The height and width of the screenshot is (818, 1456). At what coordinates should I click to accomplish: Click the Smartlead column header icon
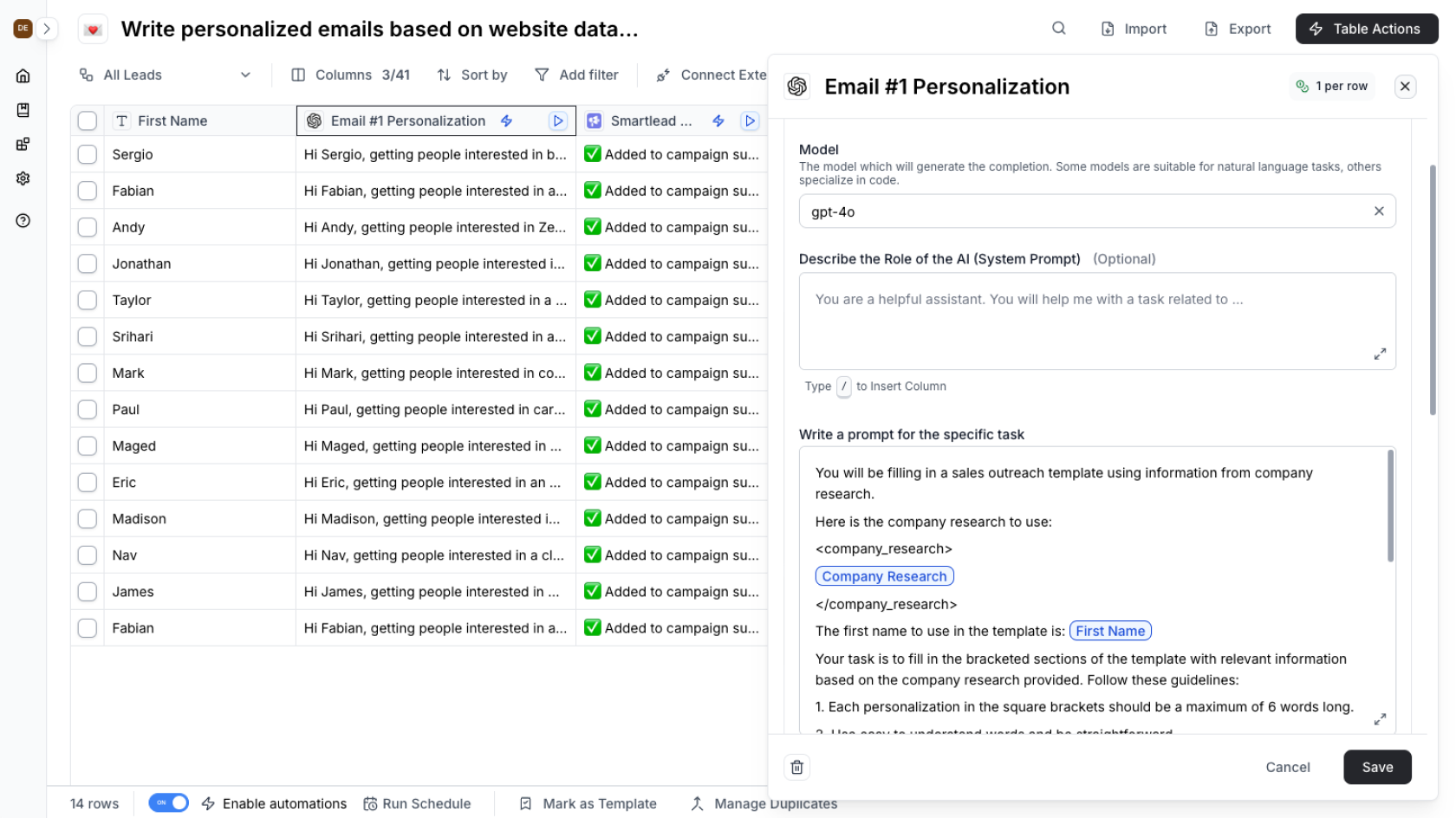tap(594, 121)
